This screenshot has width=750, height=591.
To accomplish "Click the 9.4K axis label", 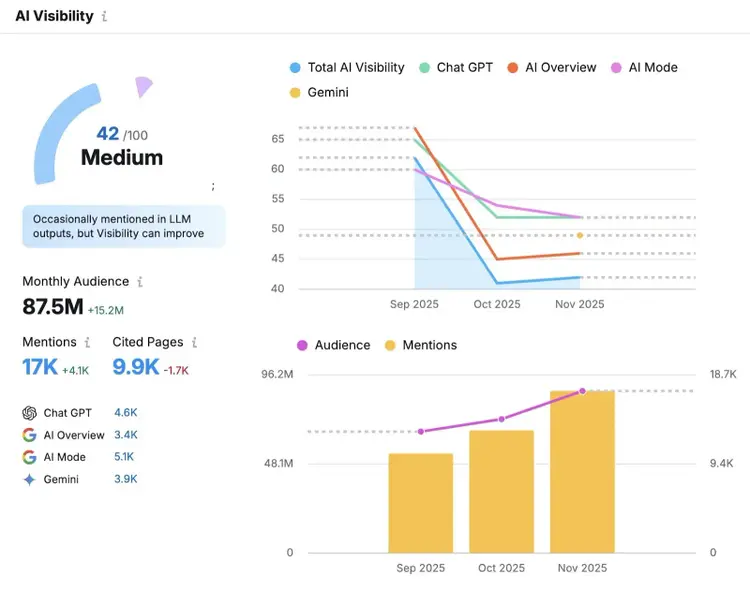I will (721, 463).
